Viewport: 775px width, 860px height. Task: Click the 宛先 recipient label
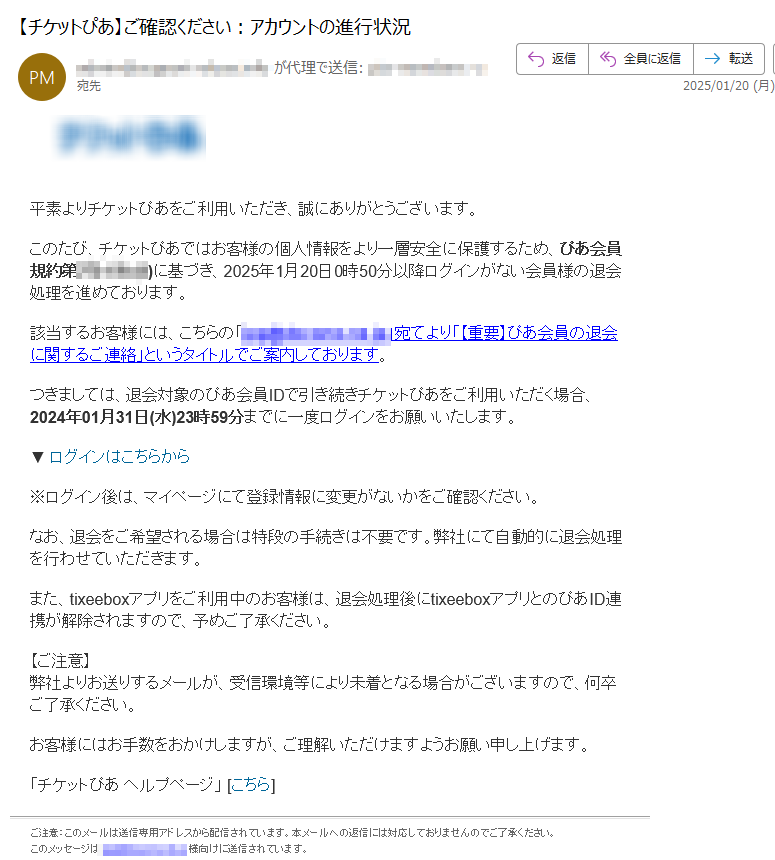pyautogui.click(x=88, y=86)
